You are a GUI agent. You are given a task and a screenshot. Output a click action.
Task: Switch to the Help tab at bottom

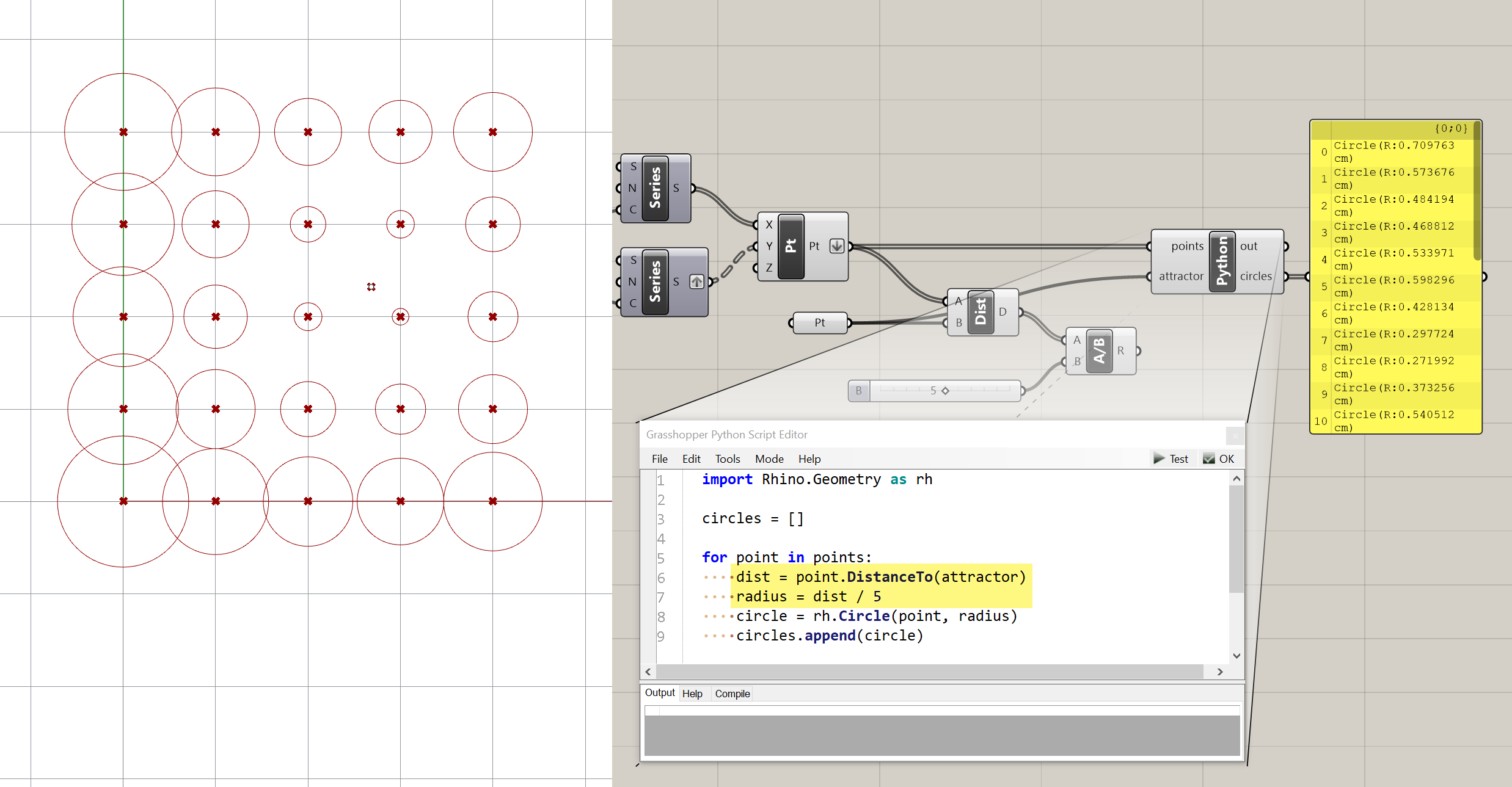point(692,694)
